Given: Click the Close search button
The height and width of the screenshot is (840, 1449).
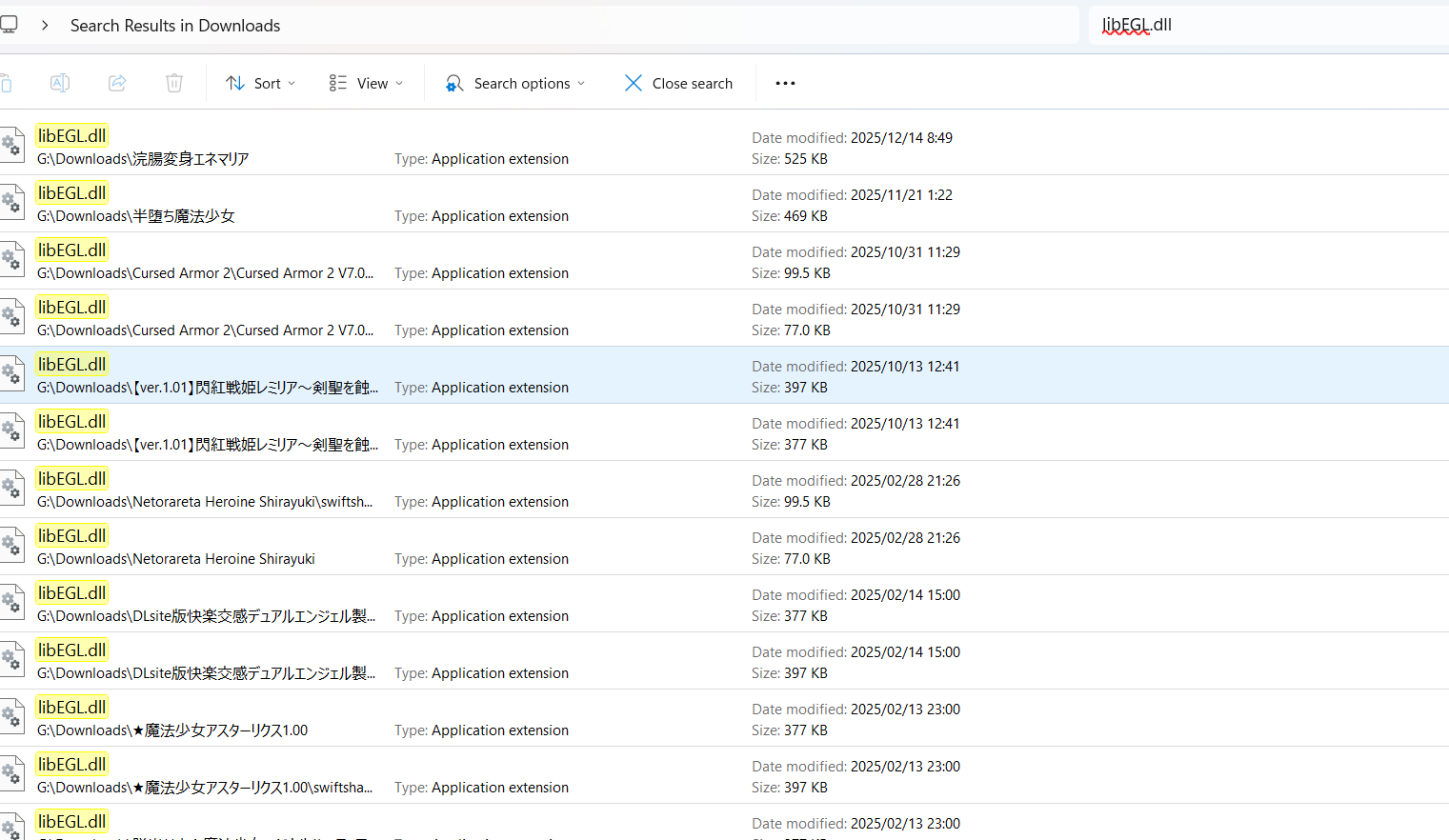Looking at the screenshot, I should point(678,83).
